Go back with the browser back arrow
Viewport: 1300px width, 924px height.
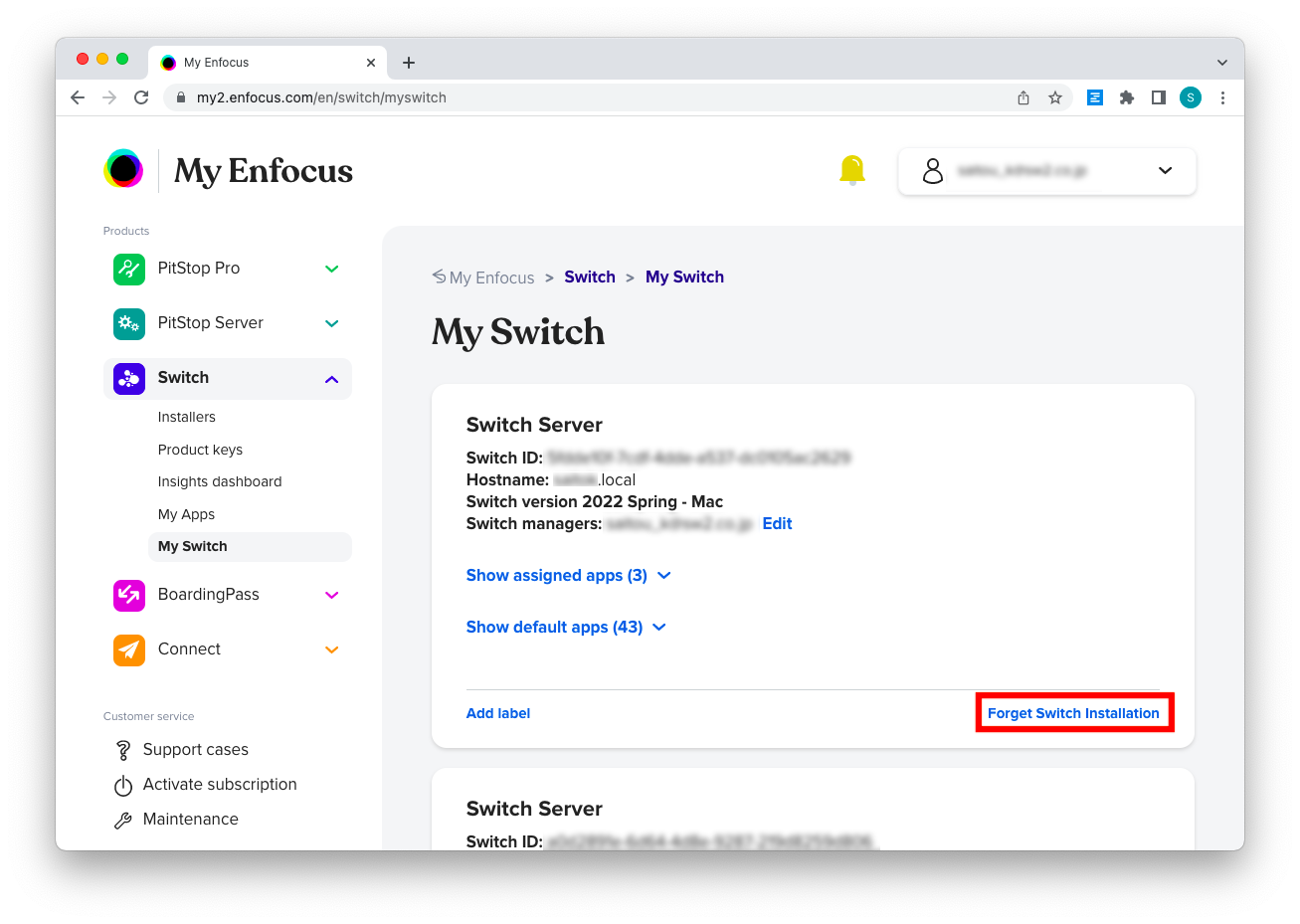[x=78, y=97]
